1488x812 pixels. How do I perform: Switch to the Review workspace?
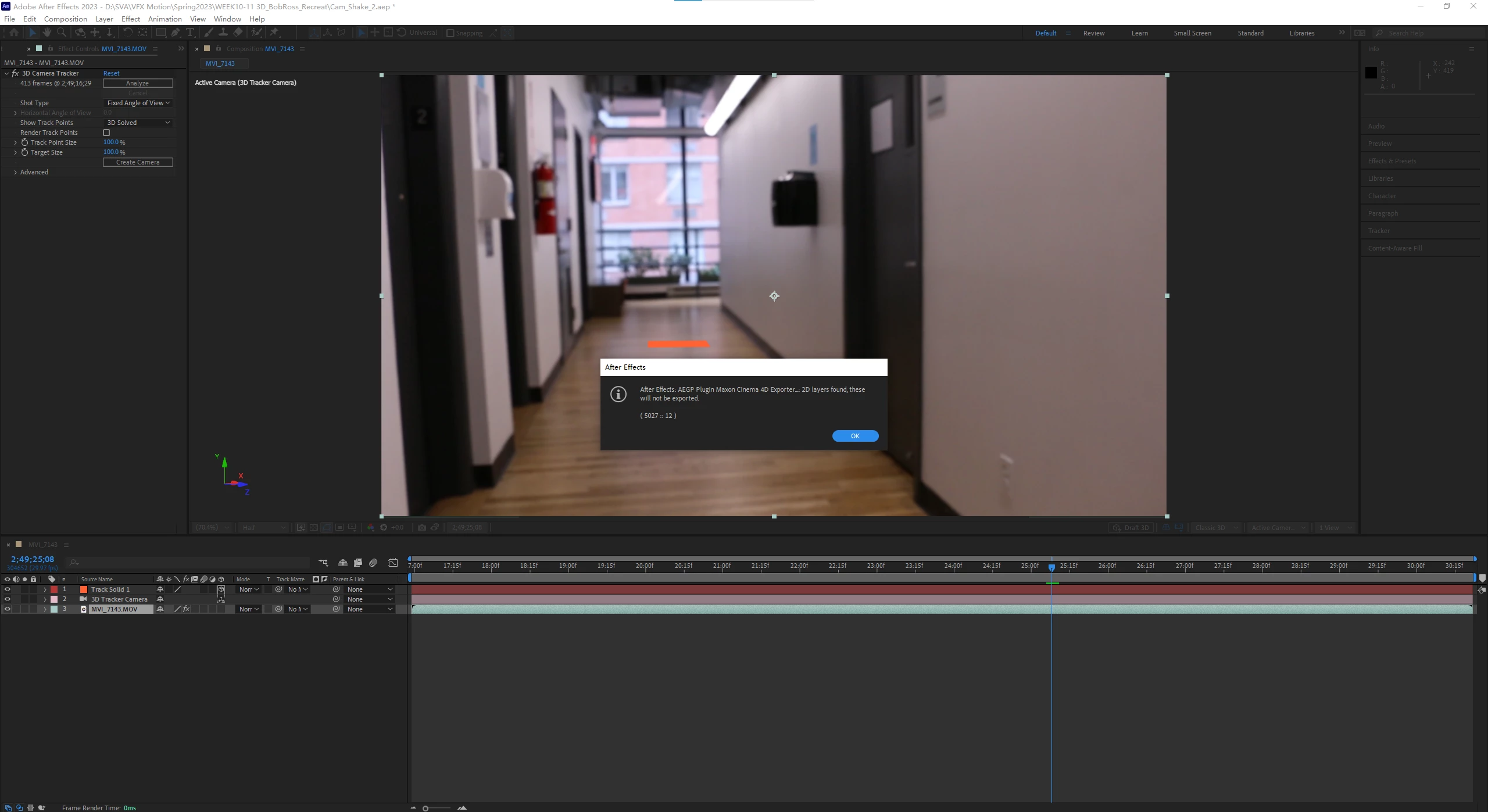1093,33
